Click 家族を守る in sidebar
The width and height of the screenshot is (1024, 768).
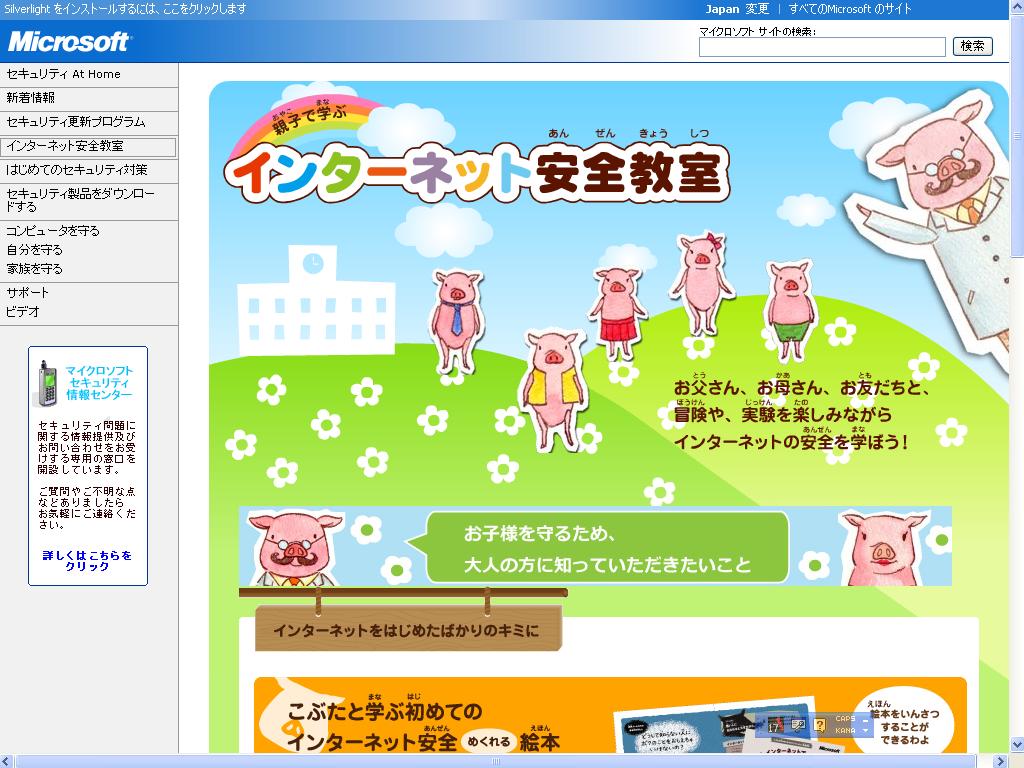(x=35, y=268)
